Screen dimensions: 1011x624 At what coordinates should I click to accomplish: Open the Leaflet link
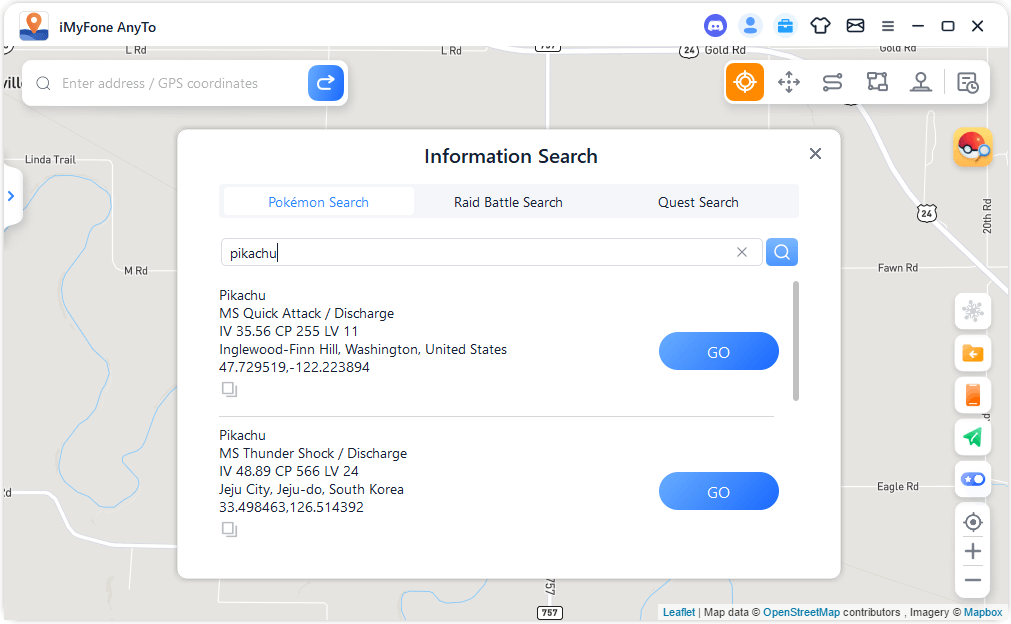[678, 612]
